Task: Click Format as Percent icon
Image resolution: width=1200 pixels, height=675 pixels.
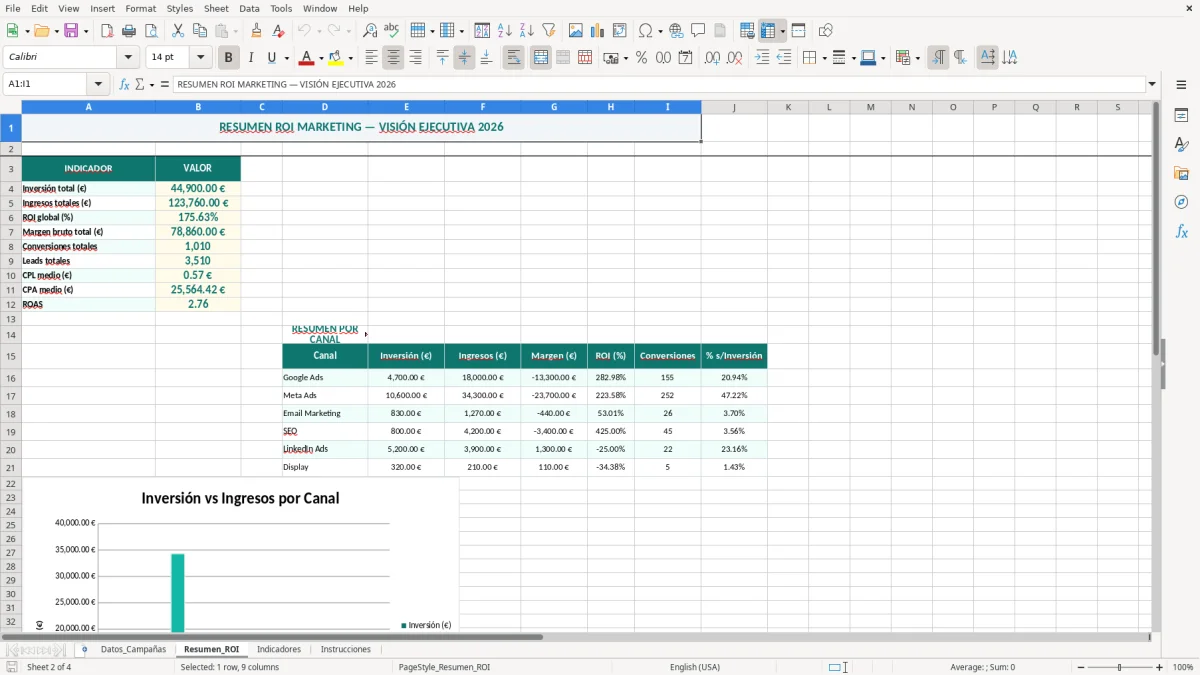Action: [x=641, y=58]
